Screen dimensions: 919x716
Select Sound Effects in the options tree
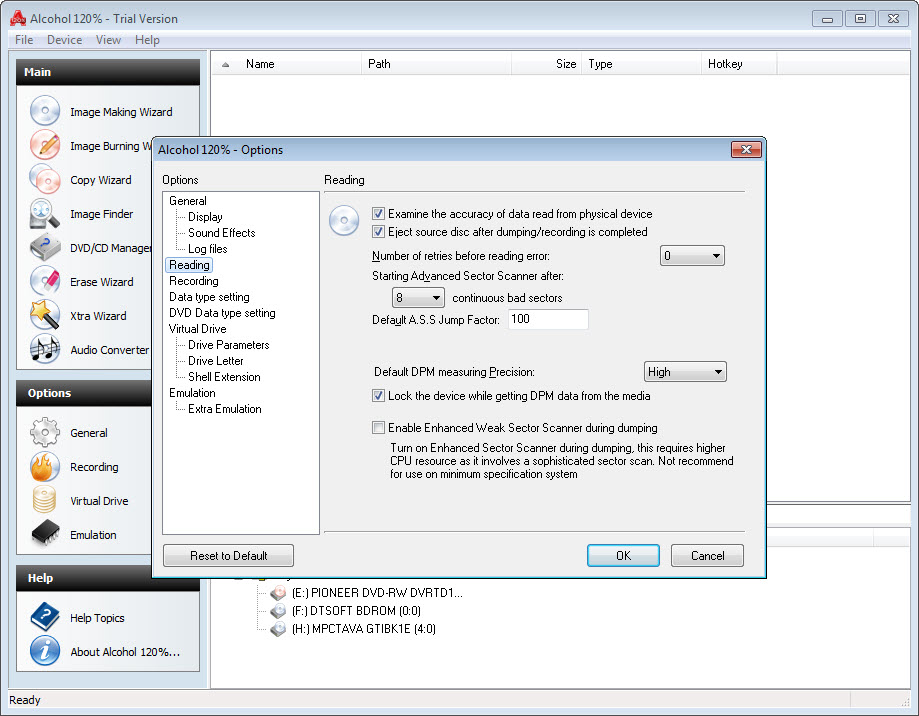coord(222,233)
